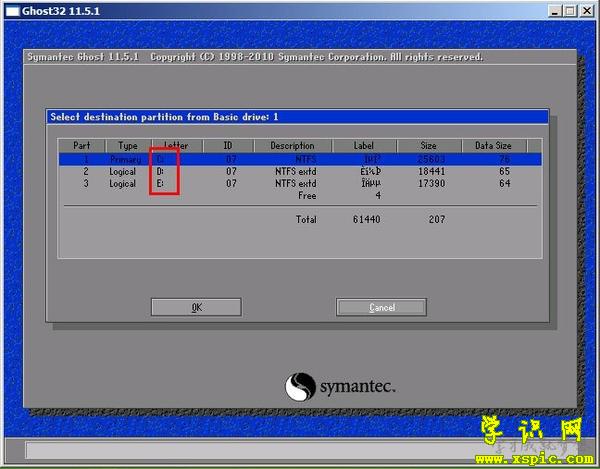Click the Total value 61440
Screen dimensions: 600x469
pyautogui.click(x=367, y=220)
